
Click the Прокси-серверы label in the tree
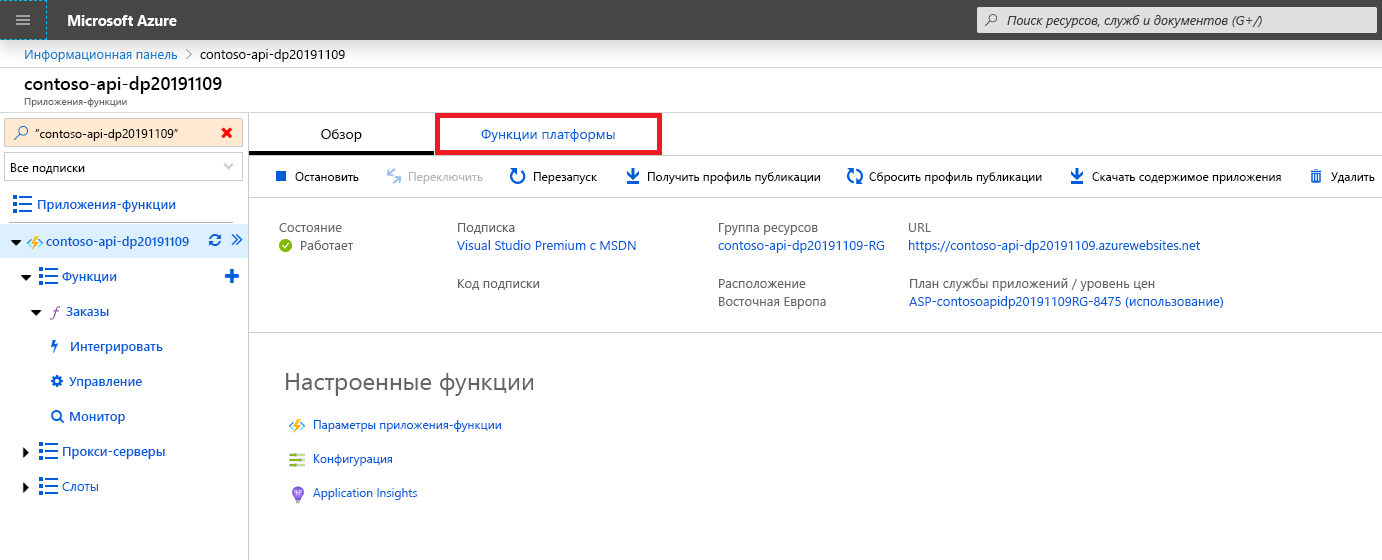click(x=113, y=451)
